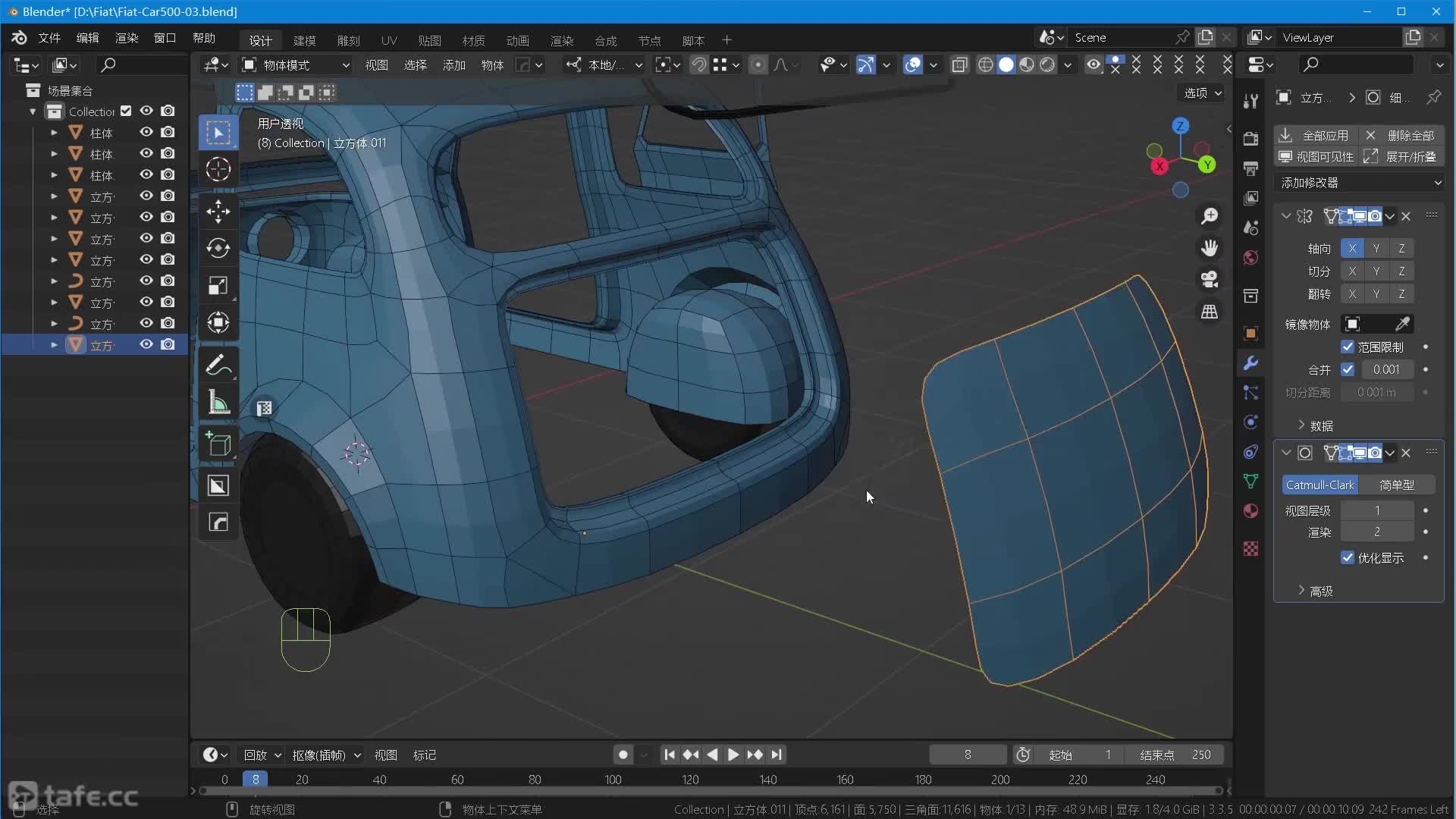Click the Blender logo menu
The image size is (1456, 819).
(x=19, y=38)
